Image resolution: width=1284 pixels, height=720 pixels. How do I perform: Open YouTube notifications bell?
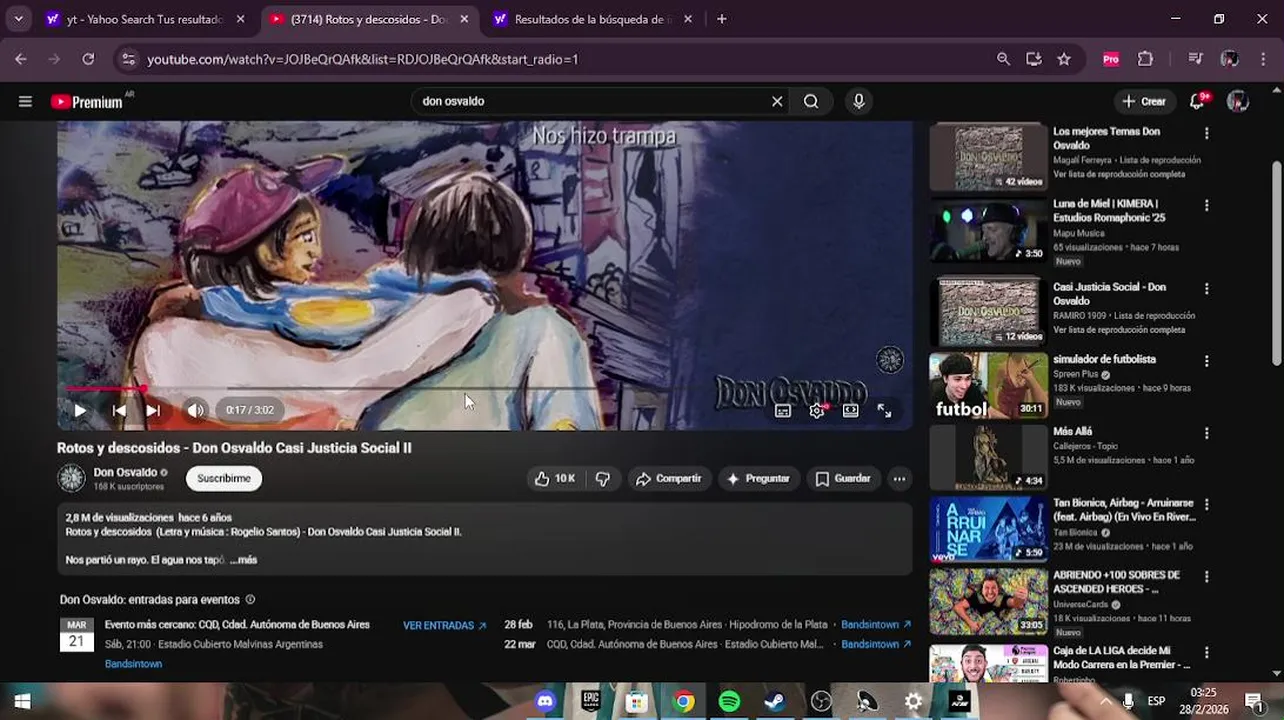pyautogui.click(x=1197, y=101)
